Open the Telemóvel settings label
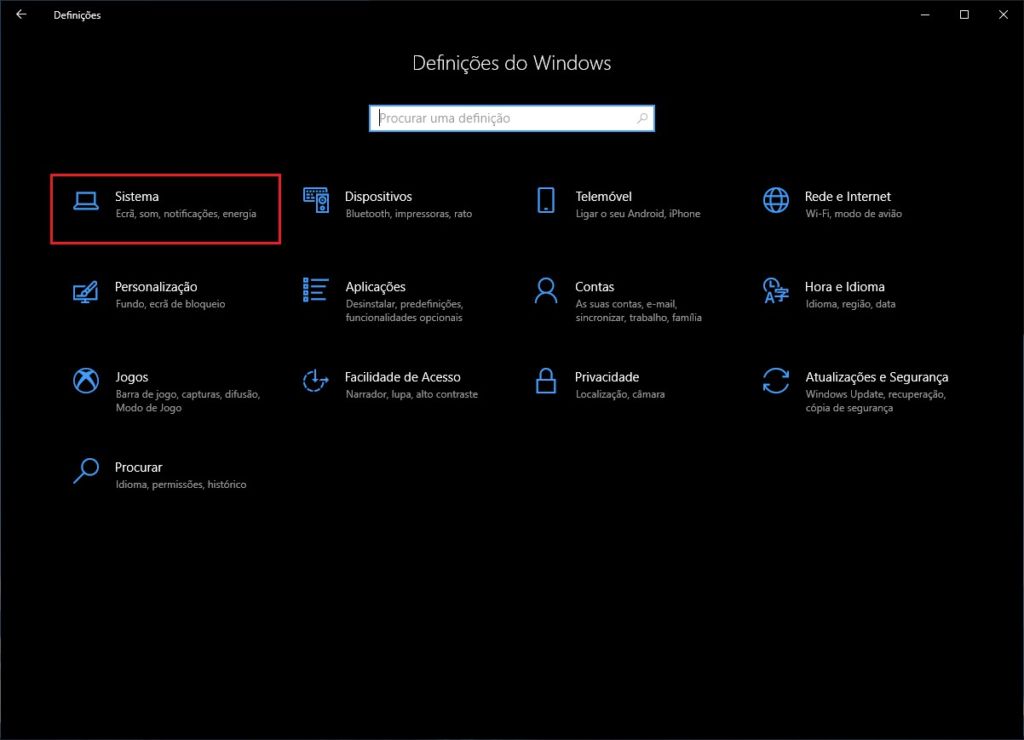Image resolution: width=1024 pixels, height=740 pixels. [603, 197]
